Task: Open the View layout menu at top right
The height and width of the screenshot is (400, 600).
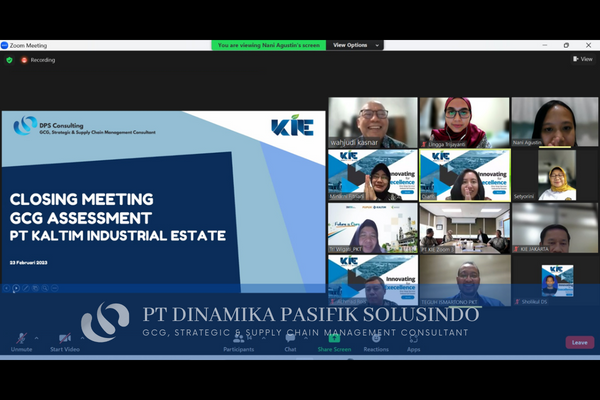Action: click(x=583, y=59)
